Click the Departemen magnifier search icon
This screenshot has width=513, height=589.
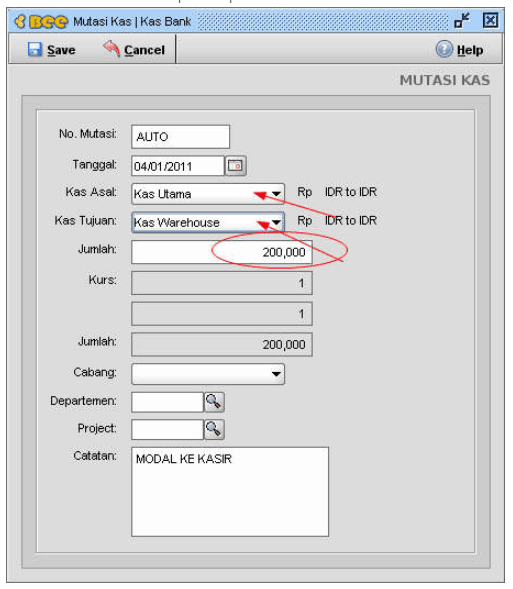(214, 402)
